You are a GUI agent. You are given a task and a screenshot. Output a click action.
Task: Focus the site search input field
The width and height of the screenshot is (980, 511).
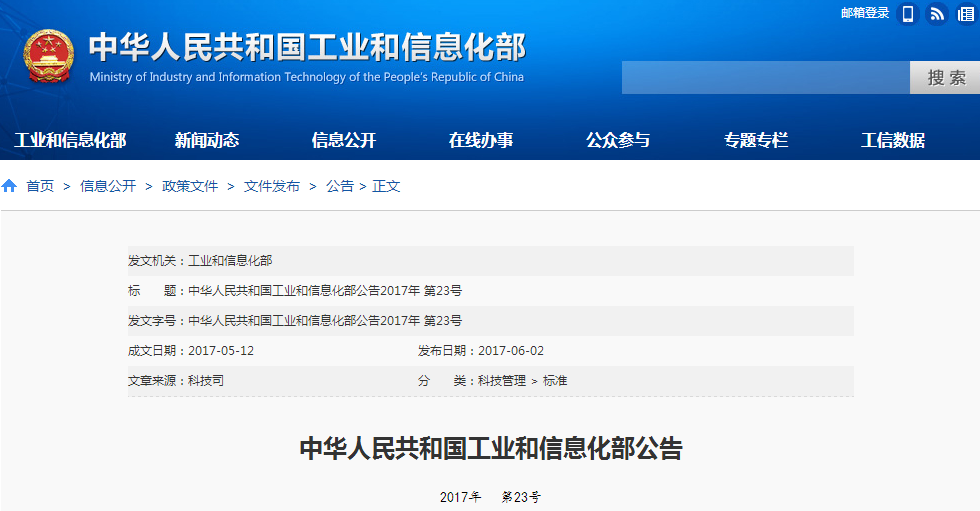click(x=766, y=77)
